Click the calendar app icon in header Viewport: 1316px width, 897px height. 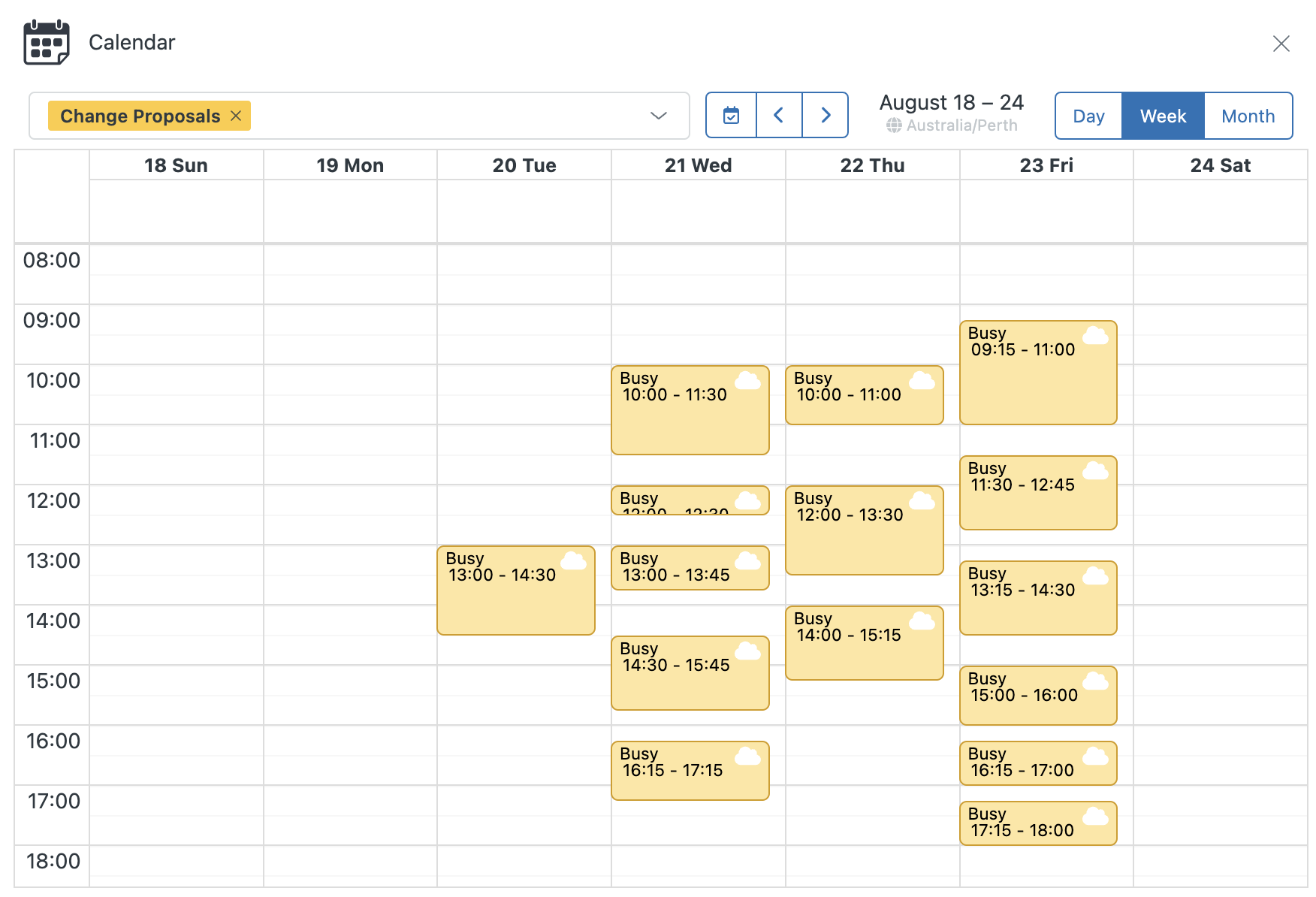(46, 43)
